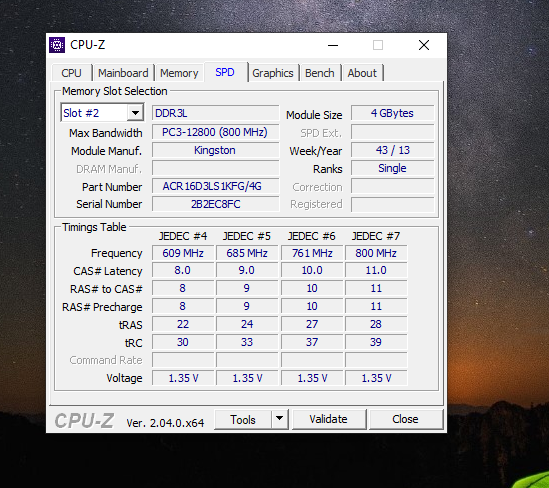Click the Max Bandwidth label
Viewport: 549px width, 488px height.
106,133
